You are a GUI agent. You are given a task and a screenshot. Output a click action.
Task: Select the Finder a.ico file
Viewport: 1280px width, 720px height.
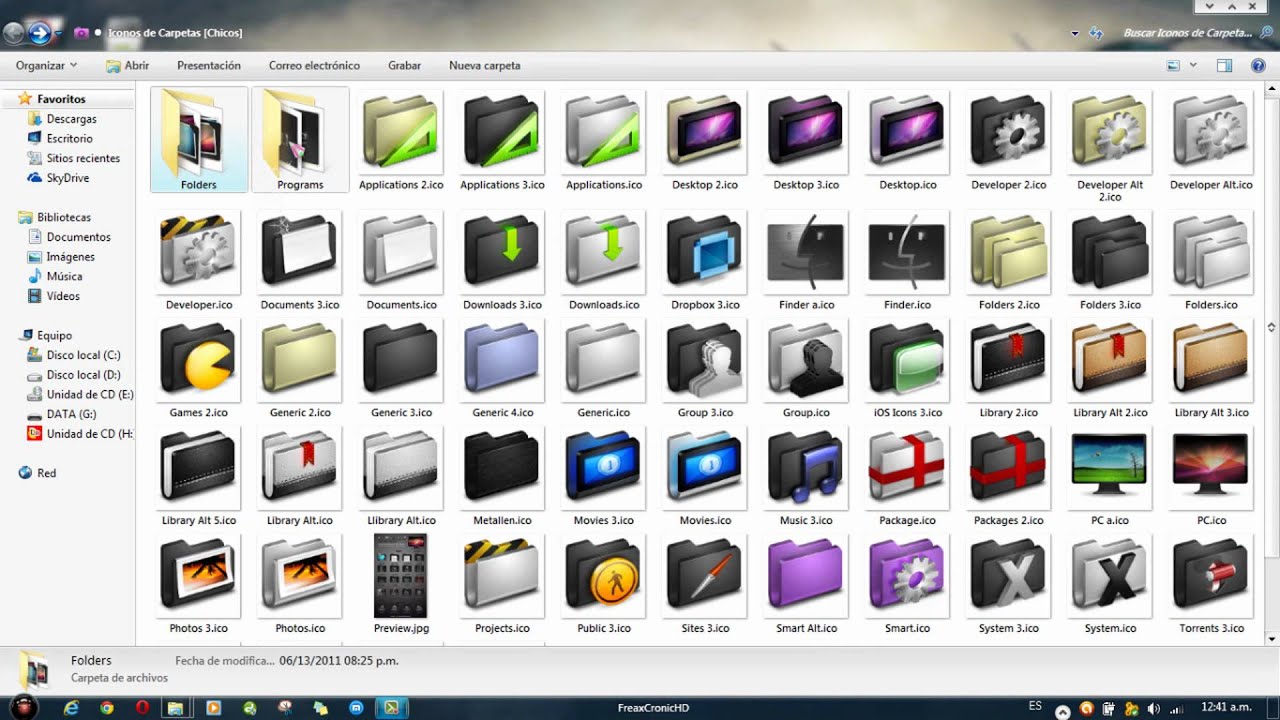click(x=806, y=260)
